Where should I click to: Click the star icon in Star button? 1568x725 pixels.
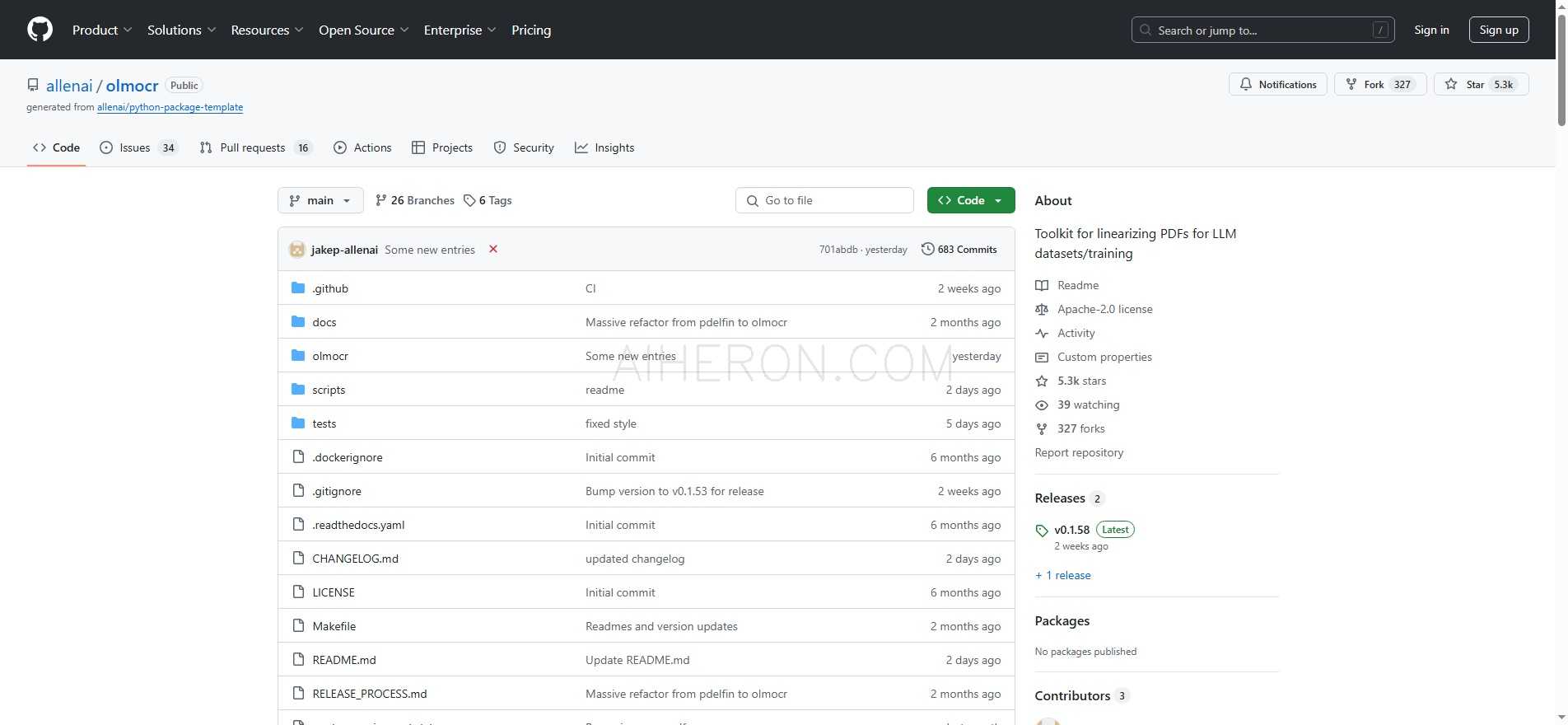1451,84
